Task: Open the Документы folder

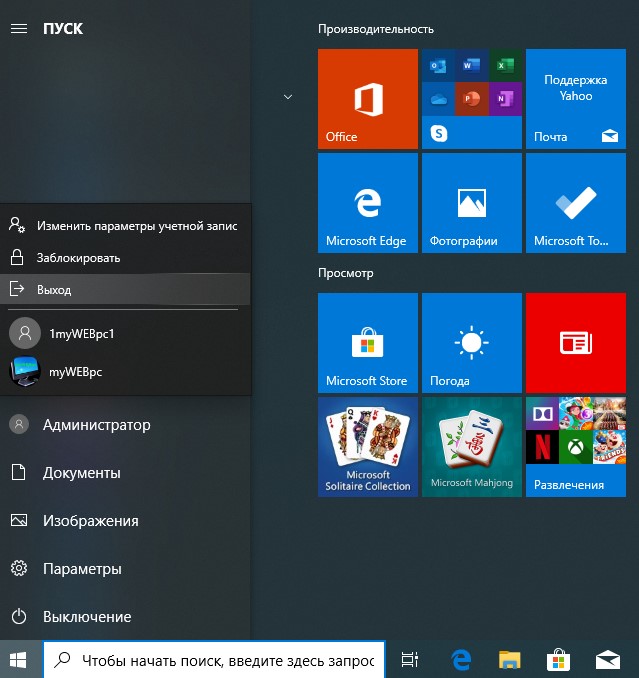Action: click(x=125, y=473)
